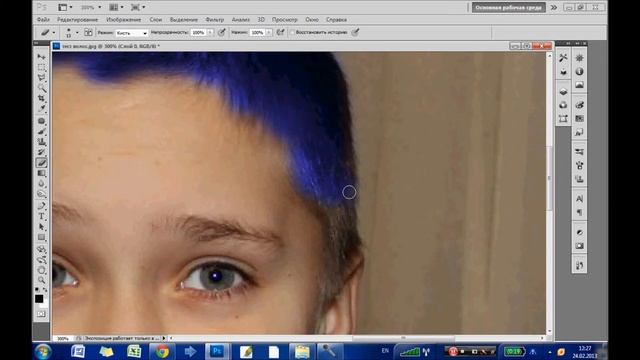This screenshot has width=640, height=360.
Task: Open the 'Редактирование' menu
Action: (x=78, y=20)
